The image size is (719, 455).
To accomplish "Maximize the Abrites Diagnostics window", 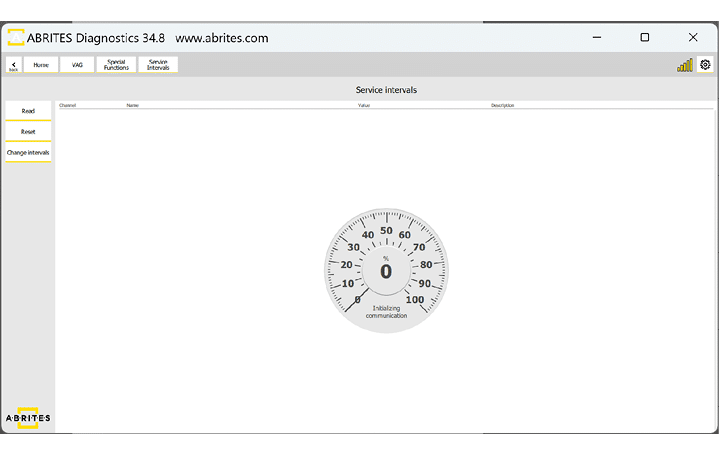I will point(645,37).
